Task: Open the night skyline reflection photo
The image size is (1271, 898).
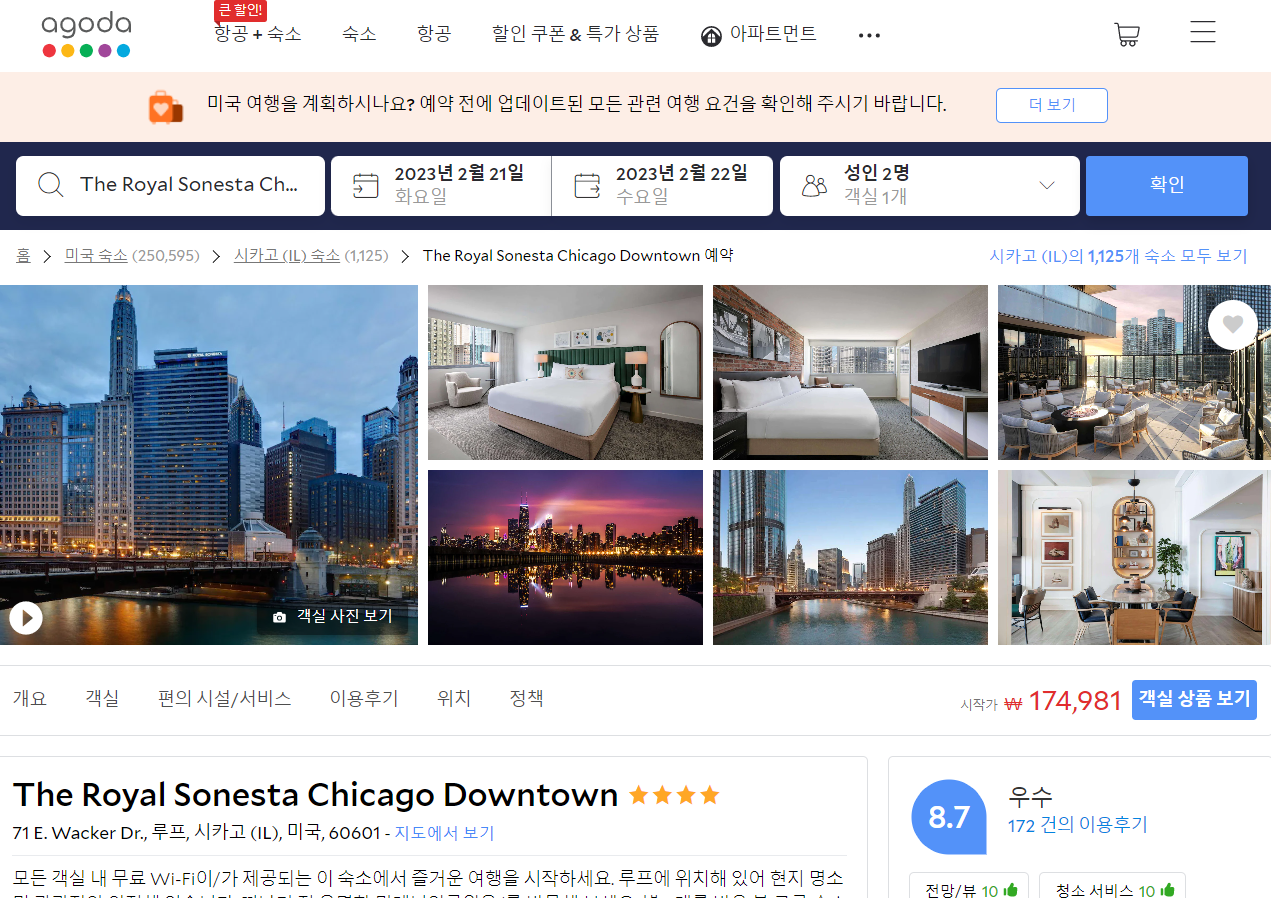Action: click(565, 558)
